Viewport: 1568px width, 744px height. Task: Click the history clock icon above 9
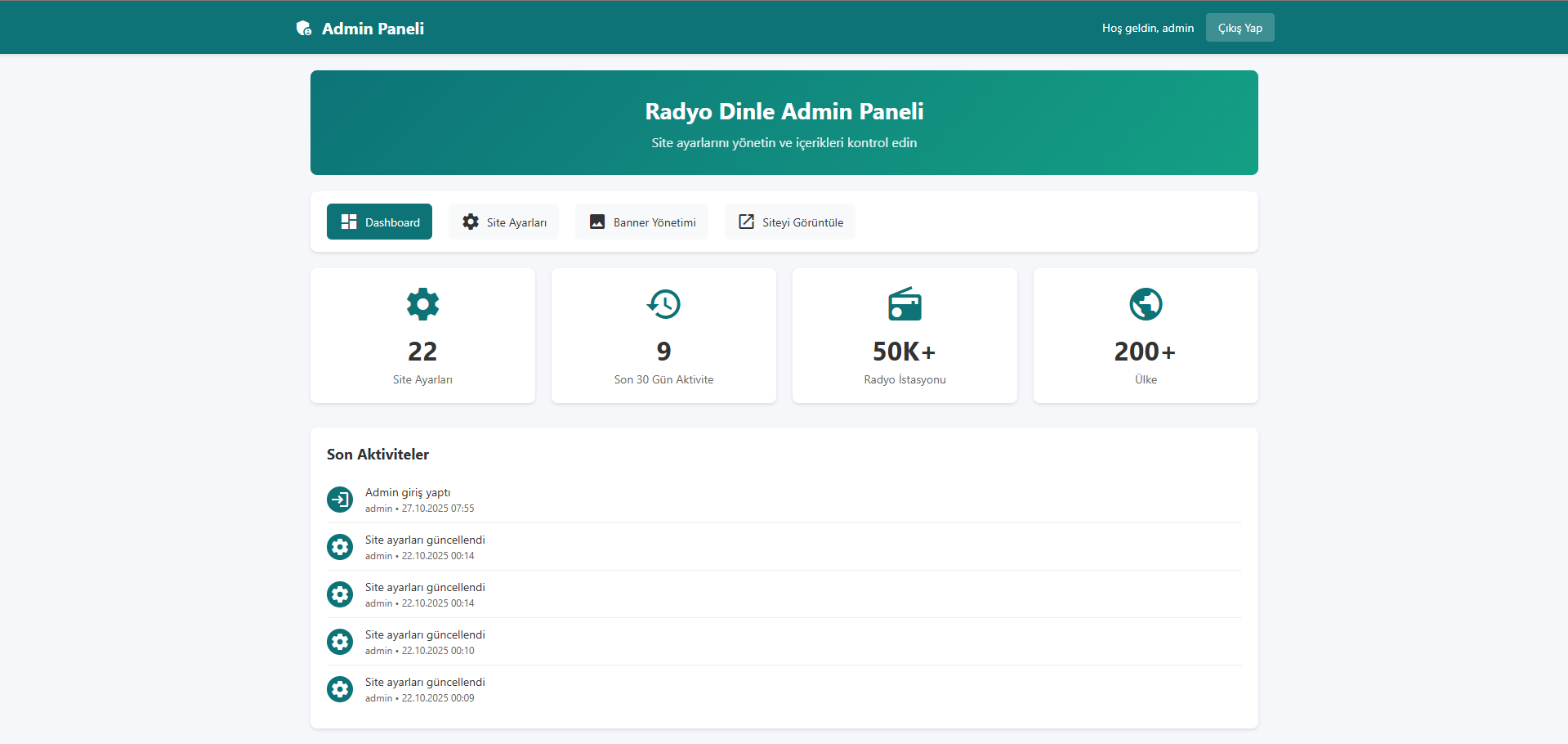click(x=663, y=304)
